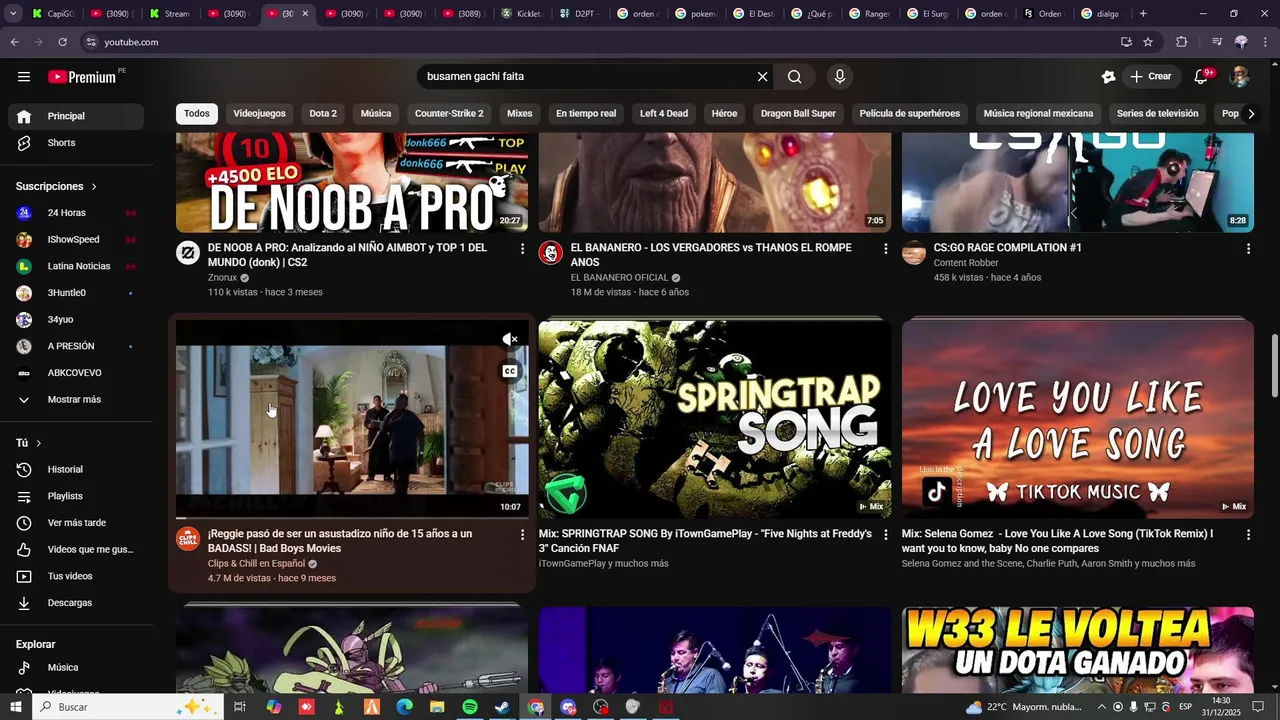Open the account avatar menu
Screen dimensions: 1280x720
click(1240, 77)
